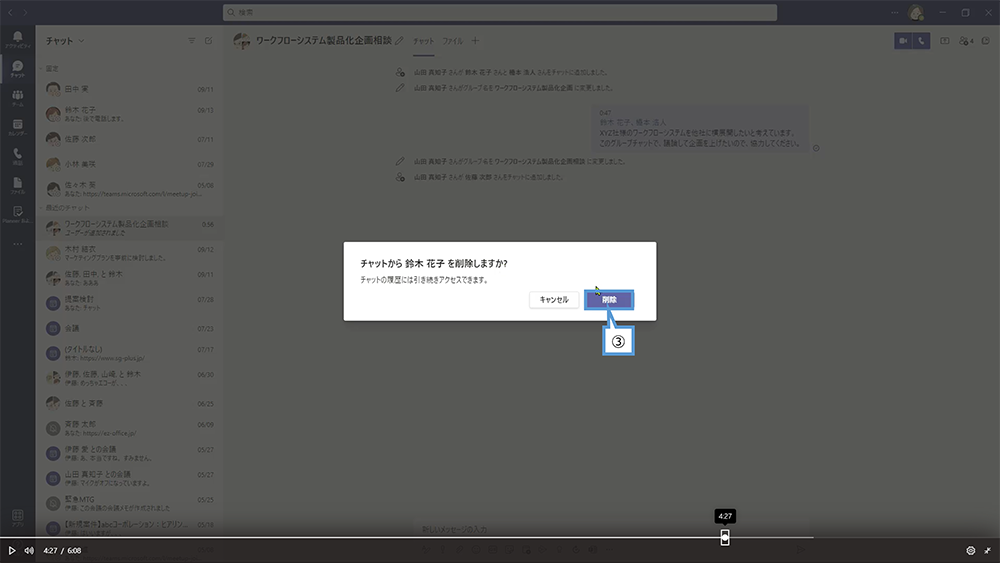The image size is (1000, 563).
Task: Open the 提案検討 meeting chat
Action: (x=129, y=303)
